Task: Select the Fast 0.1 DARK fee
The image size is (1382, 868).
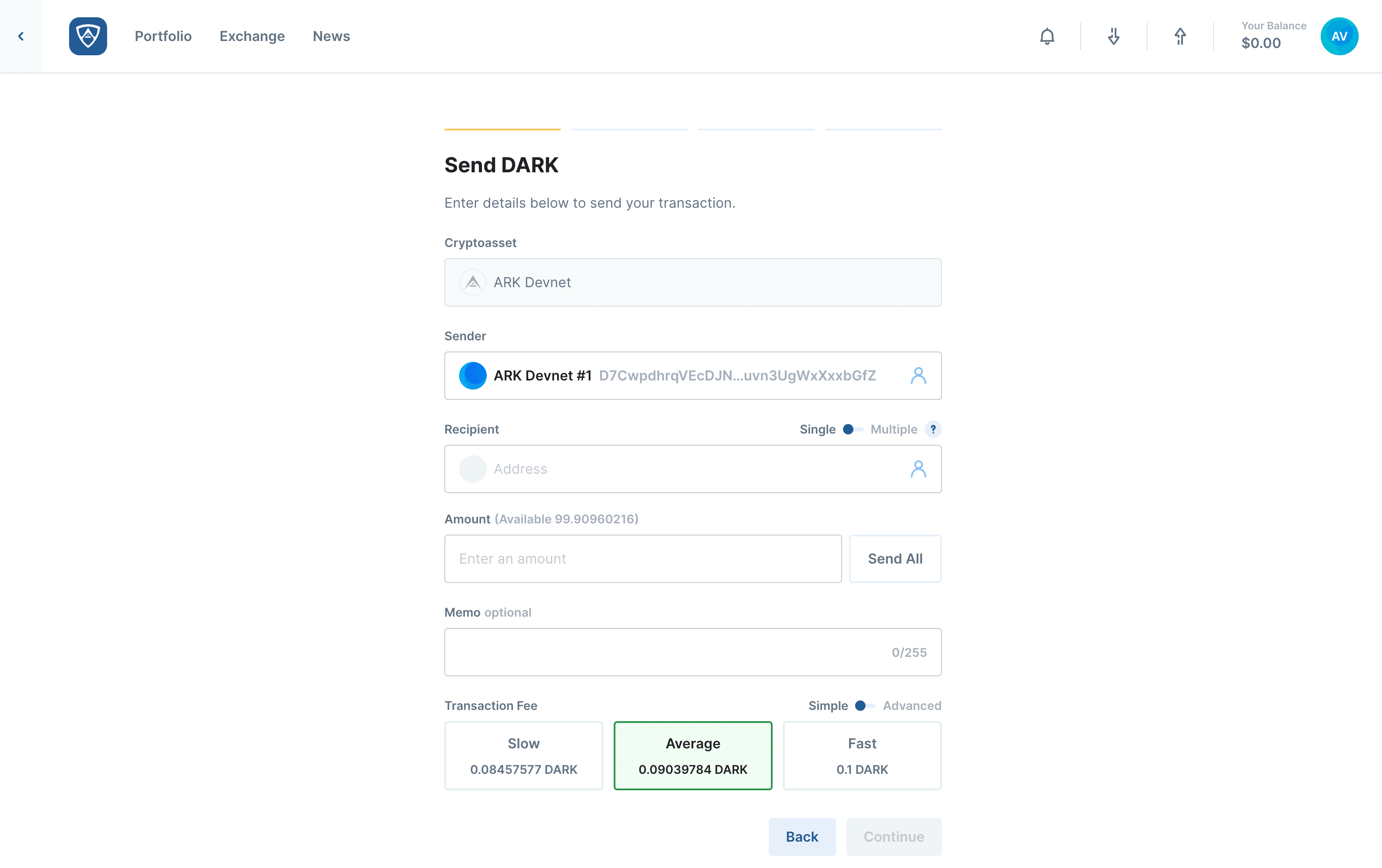Action: (862, 756)
